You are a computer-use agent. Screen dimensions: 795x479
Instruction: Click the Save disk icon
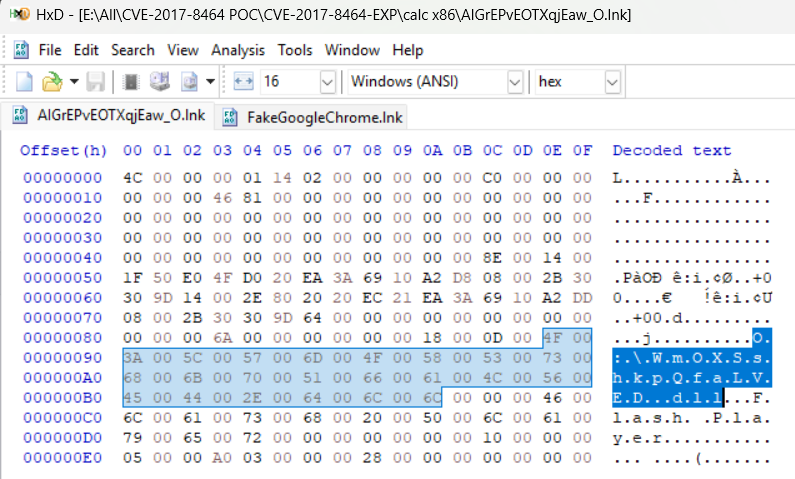coord(95,82)
